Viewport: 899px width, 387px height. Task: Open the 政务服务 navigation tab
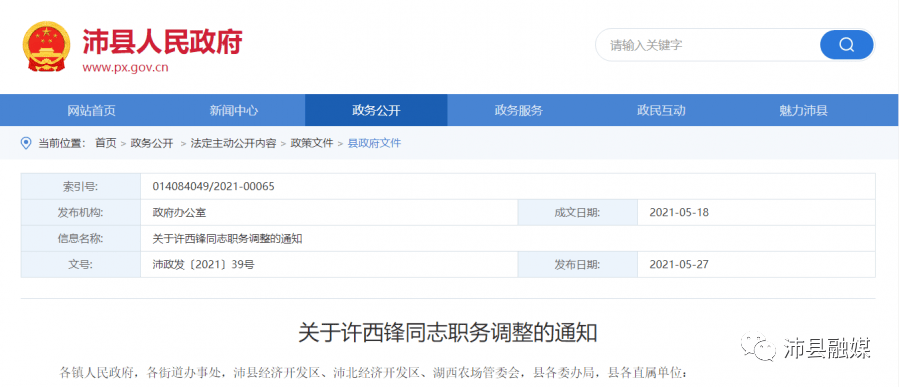(x=518, y=110)
